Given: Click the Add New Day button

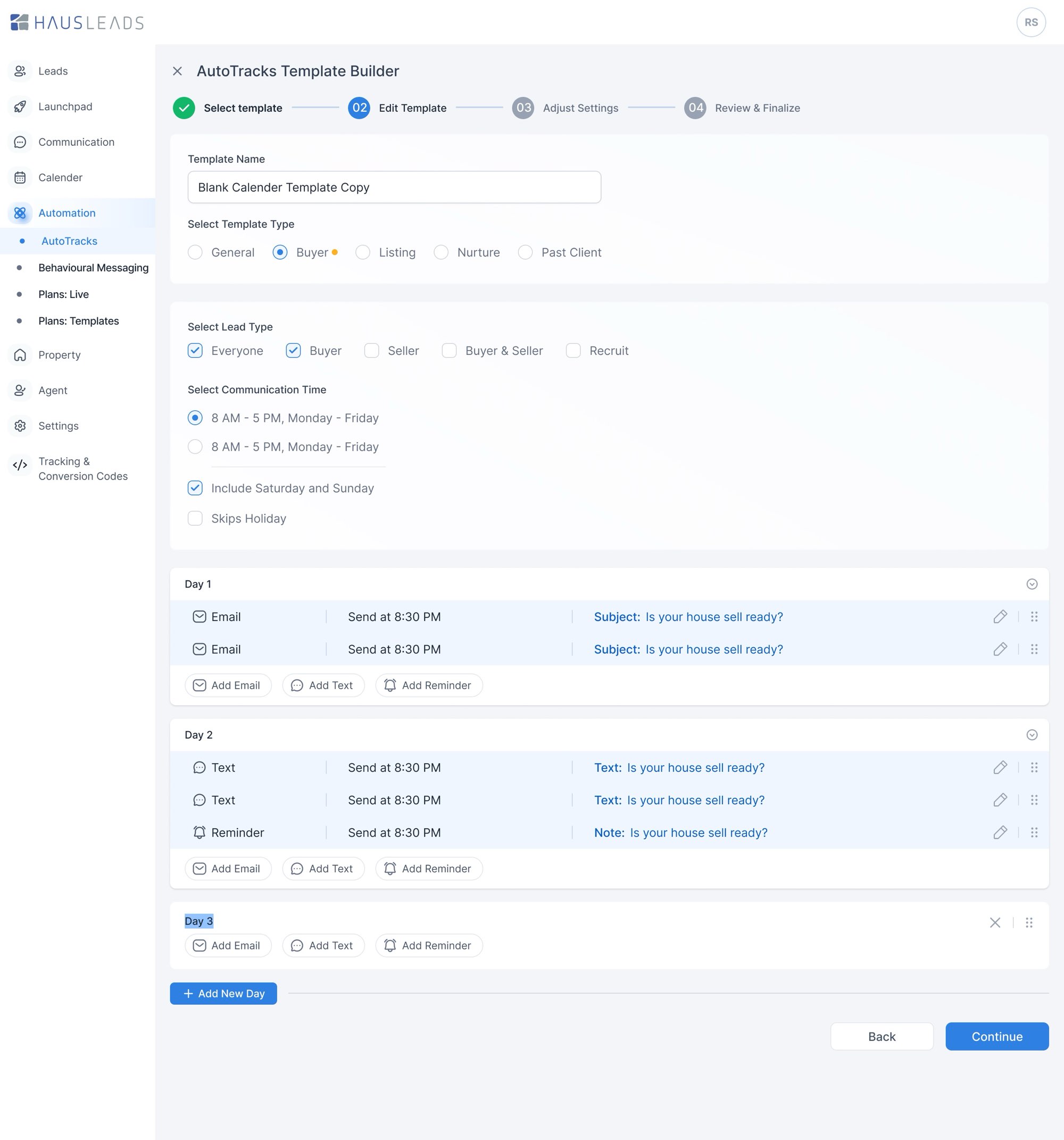Looking at the screenshot, I should click(x=223, y=993).
